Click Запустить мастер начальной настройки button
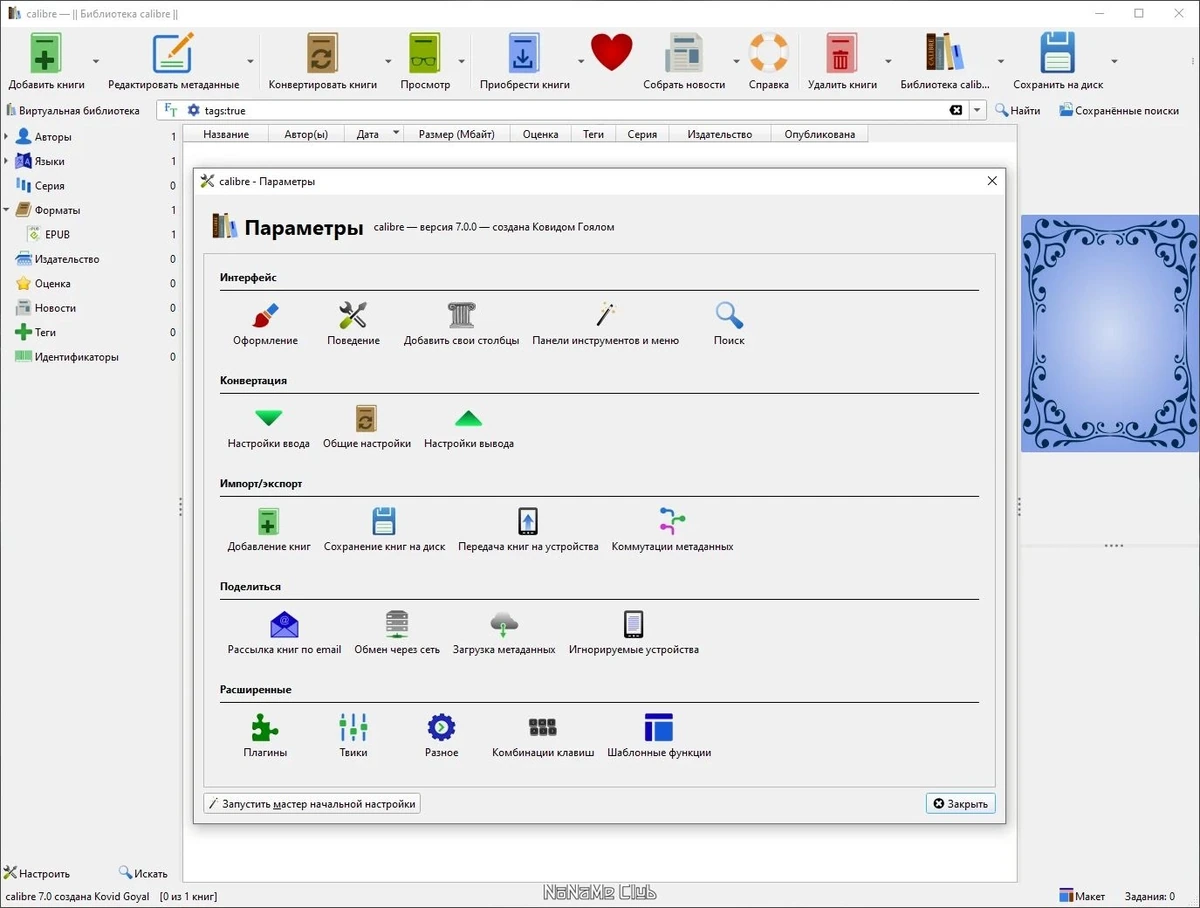Viewport: 1200px width, 908px height. tap(312, 803)
